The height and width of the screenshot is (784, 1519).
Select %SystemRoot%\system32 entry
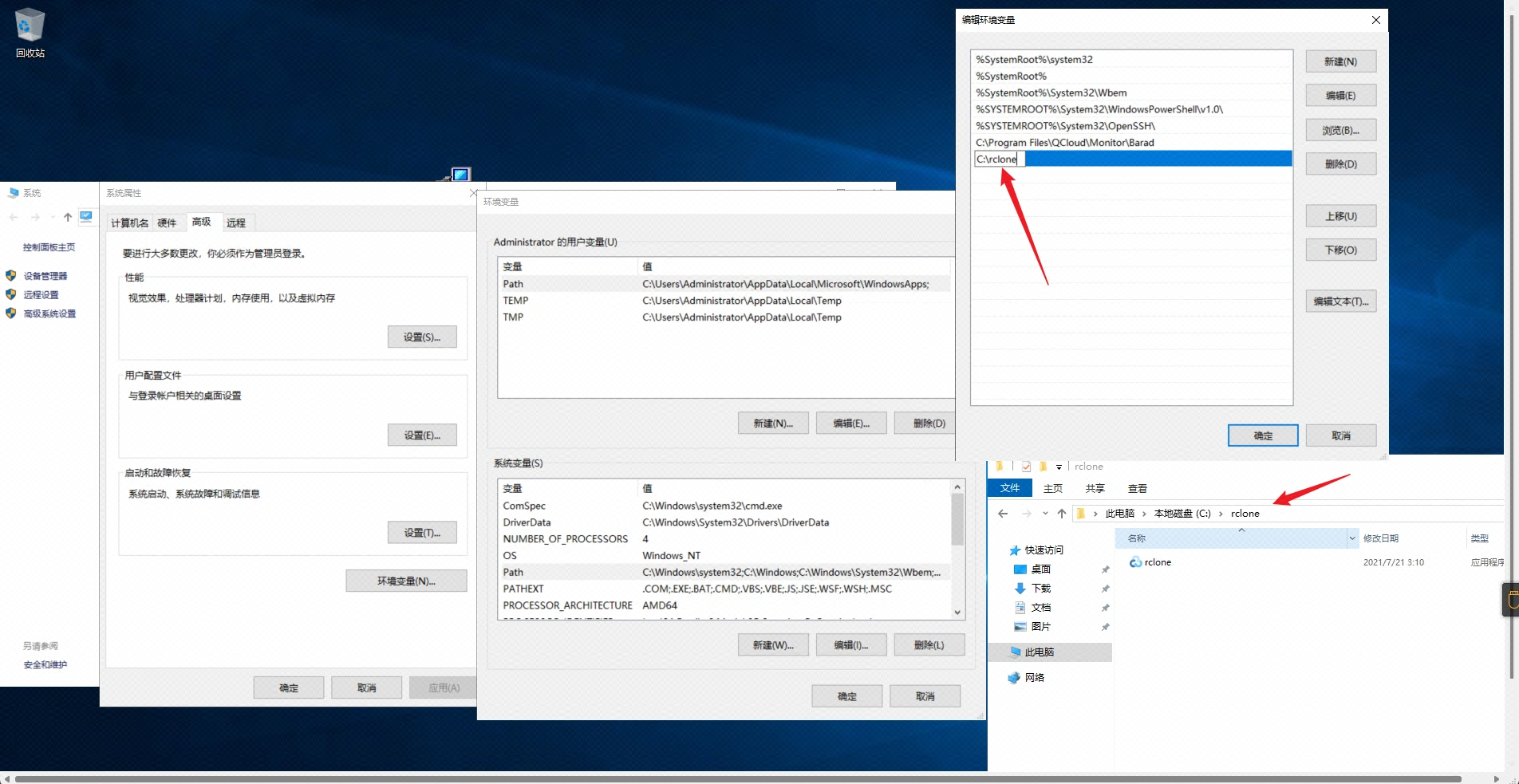[x=1132, y=60]
